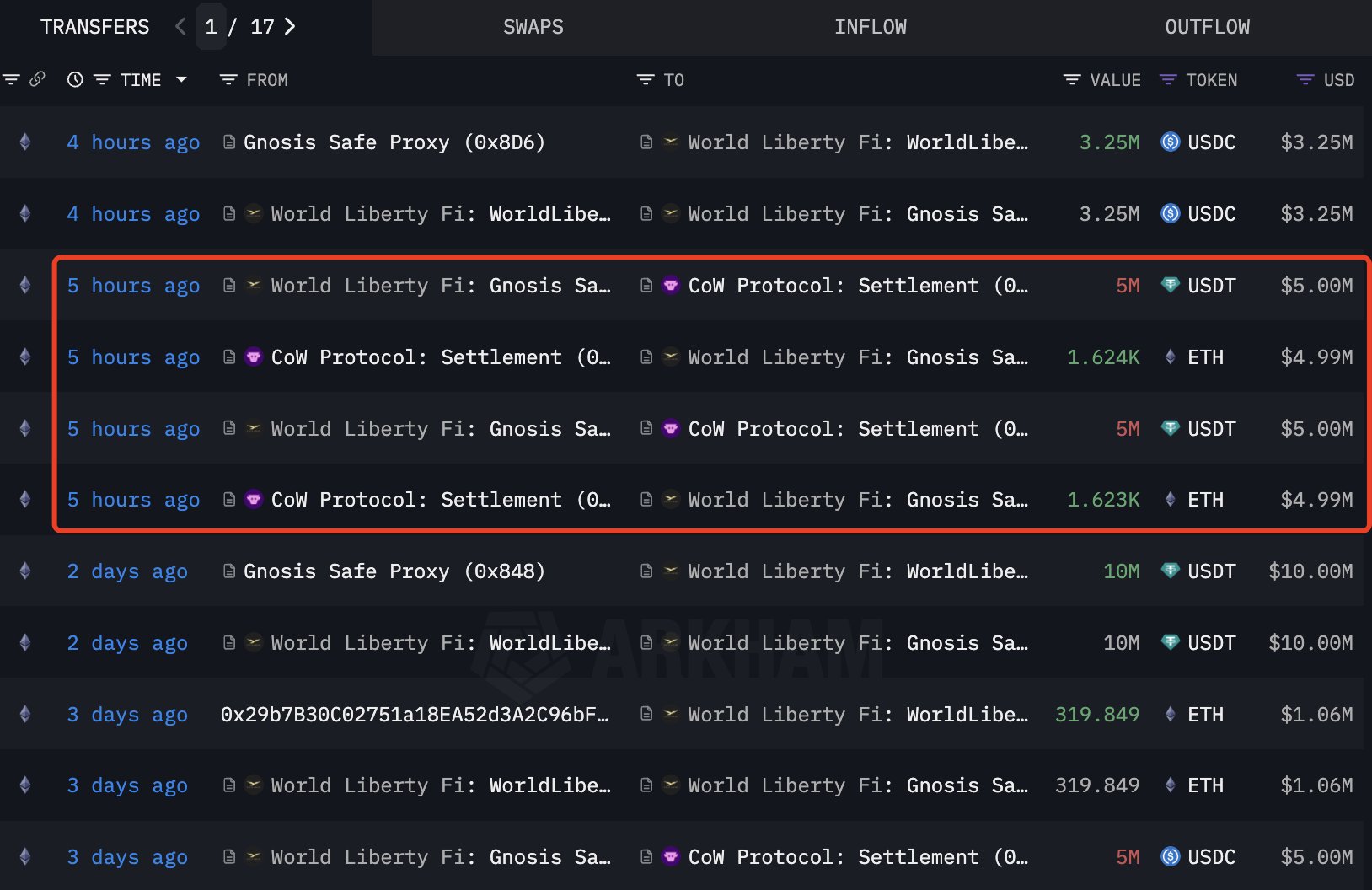Click the USDT token icon in 10M row from Gnosis Safe Proxy
This screenshot has height=890, width=1372.
[1171, 571]
